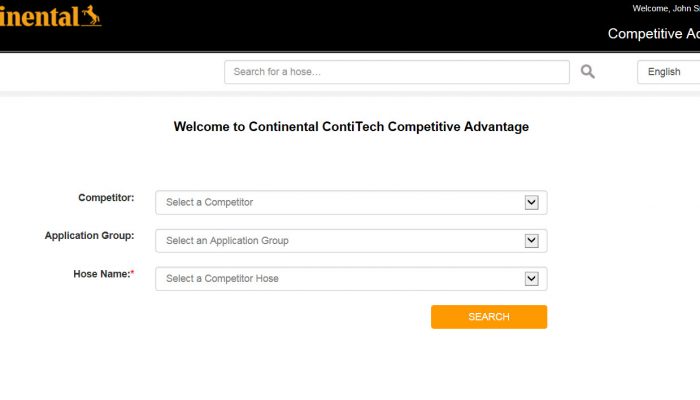Click the 'Welcome, John' user text
Screen dimensions: 700x400
[665, 8]
